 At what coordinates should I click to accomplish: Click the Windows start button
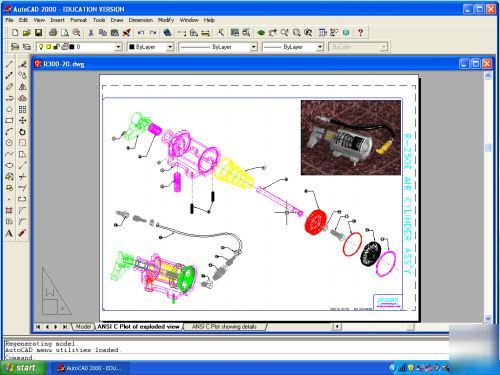23,368
